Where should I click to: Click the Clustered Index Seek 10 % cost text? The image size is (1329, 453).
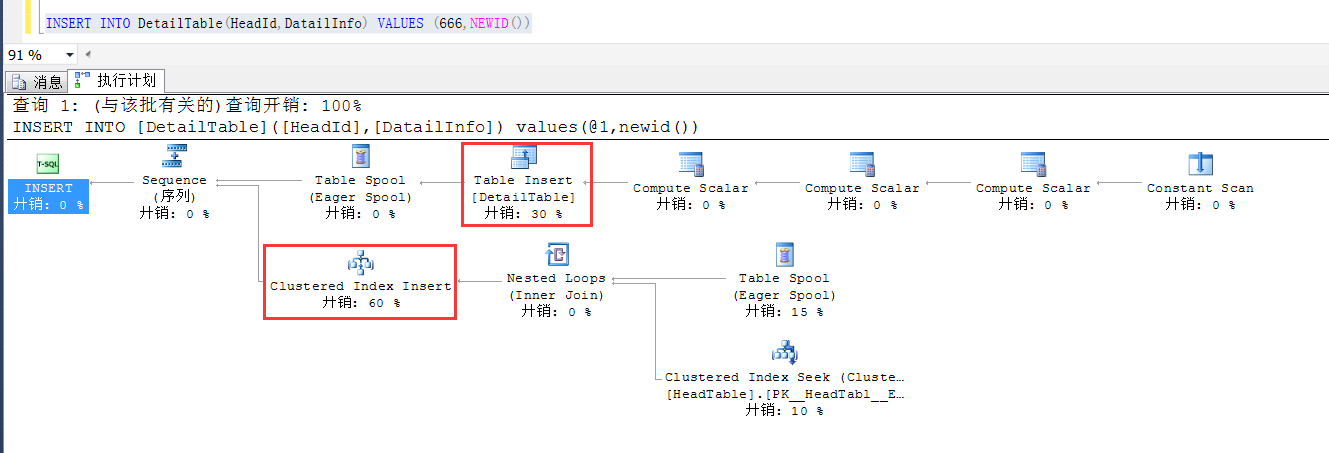784,410
